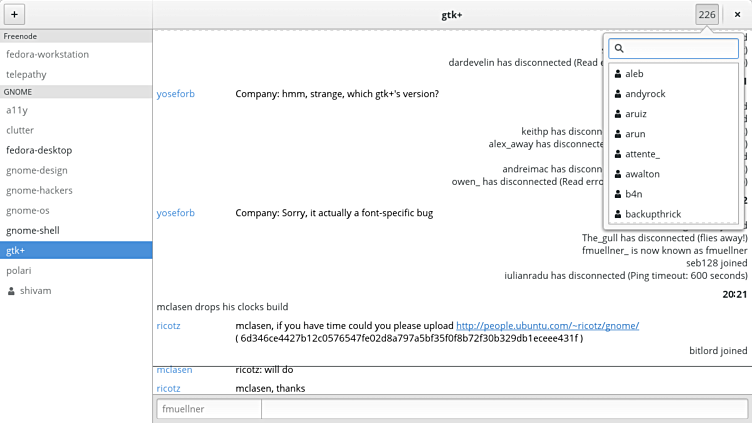Open the gnome-design channel
The image size is (752, 423).
[36, 170]
